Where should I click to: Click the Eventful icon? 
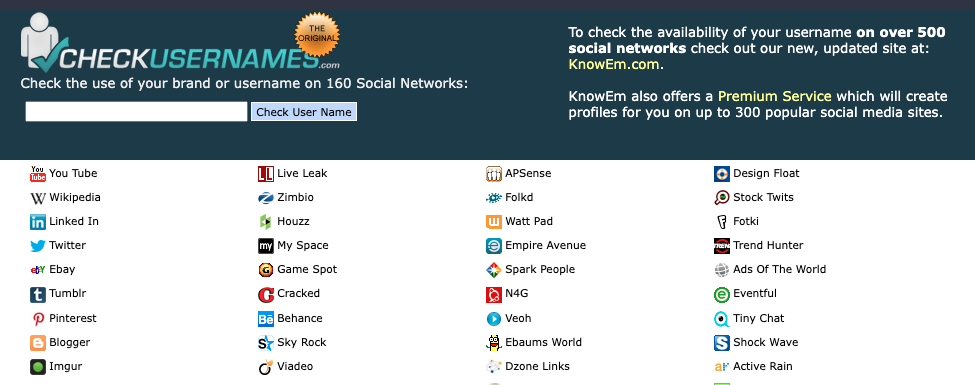pyautogui.click(x=722, y=294)
